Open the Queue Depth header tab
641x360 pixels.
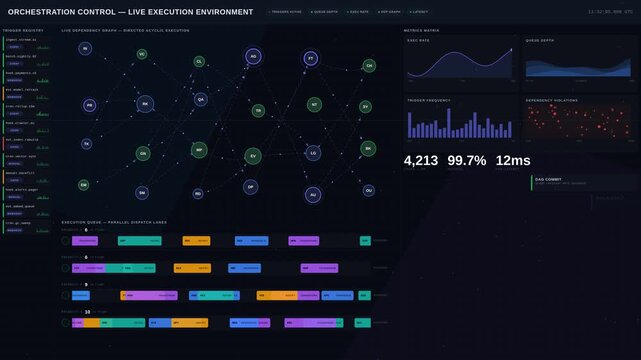pyautogui.click(x=324, y=12)
